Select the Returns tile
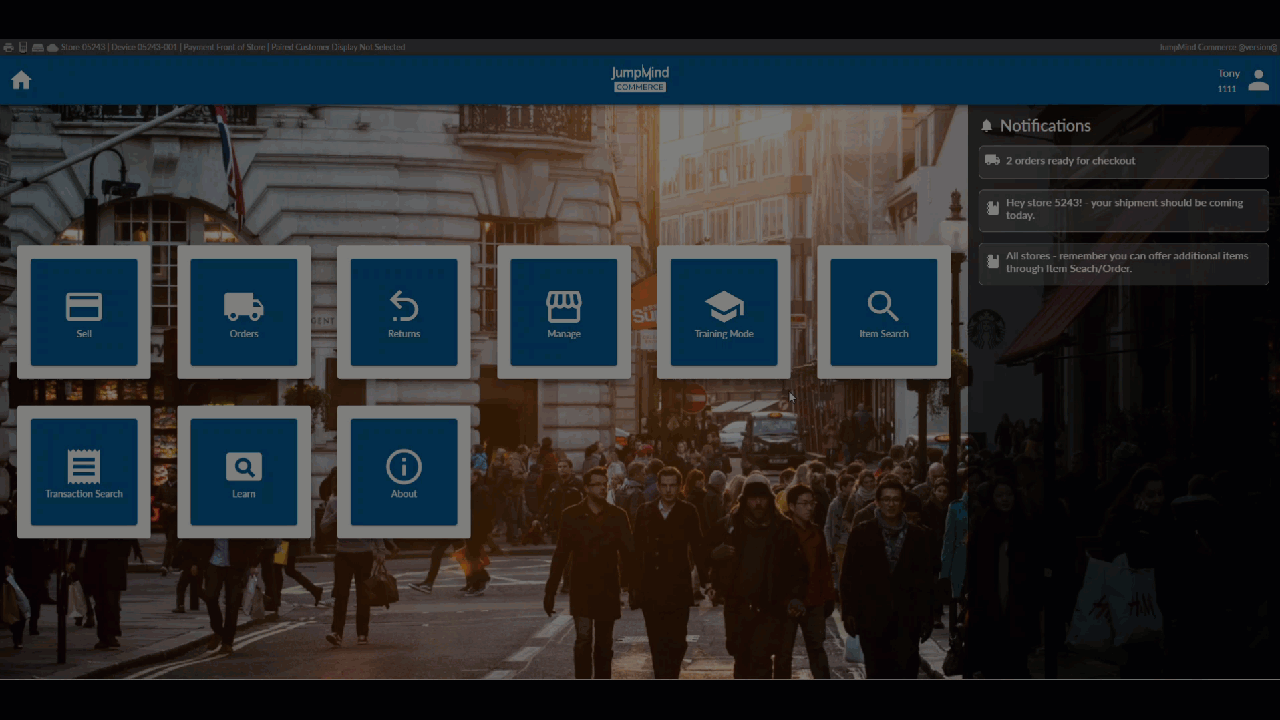 pos(404,312)
